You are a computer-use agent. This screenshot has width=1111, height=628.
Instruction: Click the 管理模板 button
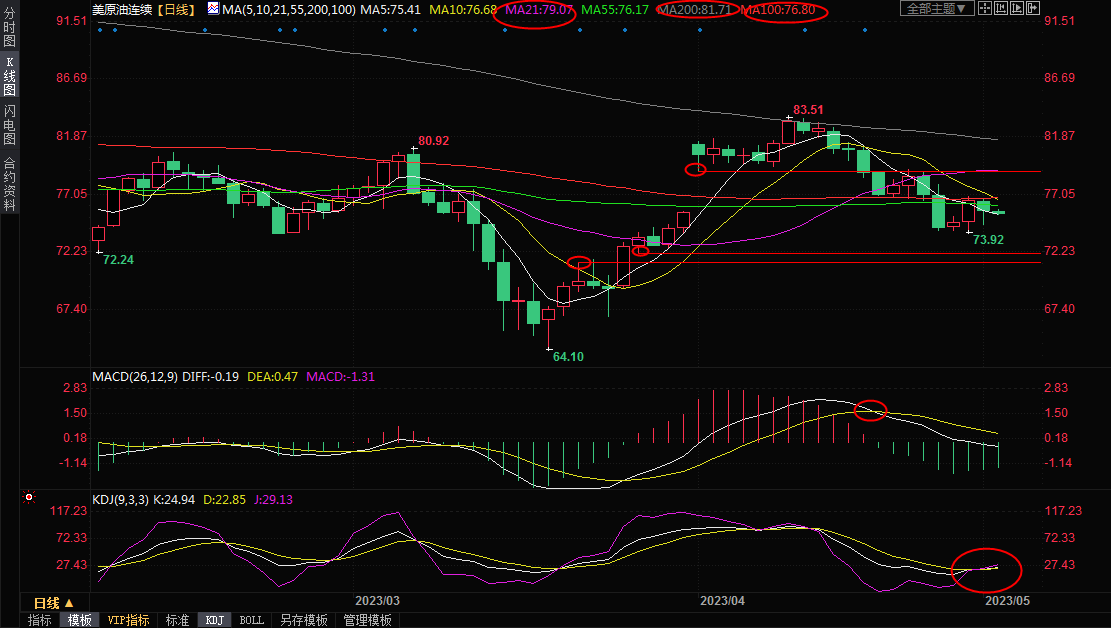click(x=367, y=620)
